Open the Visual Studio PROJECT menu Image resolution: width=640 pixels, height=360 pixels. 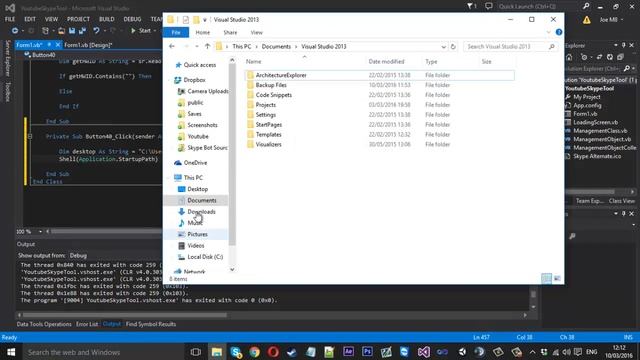click(x=78, y=19)
